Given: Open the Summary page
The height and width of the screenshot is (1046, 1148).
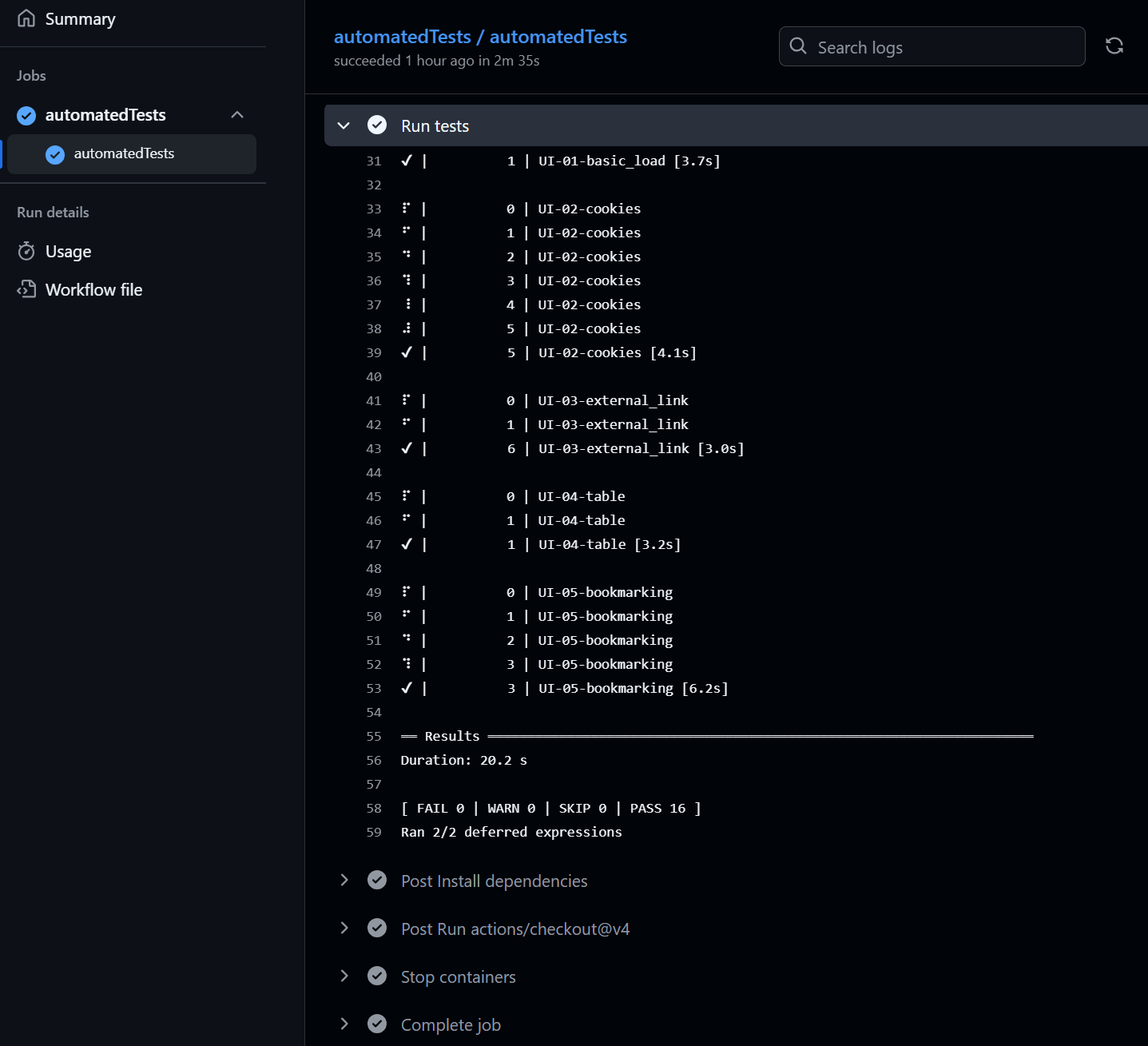Looking at the screenshot, I should pos(80,18).
